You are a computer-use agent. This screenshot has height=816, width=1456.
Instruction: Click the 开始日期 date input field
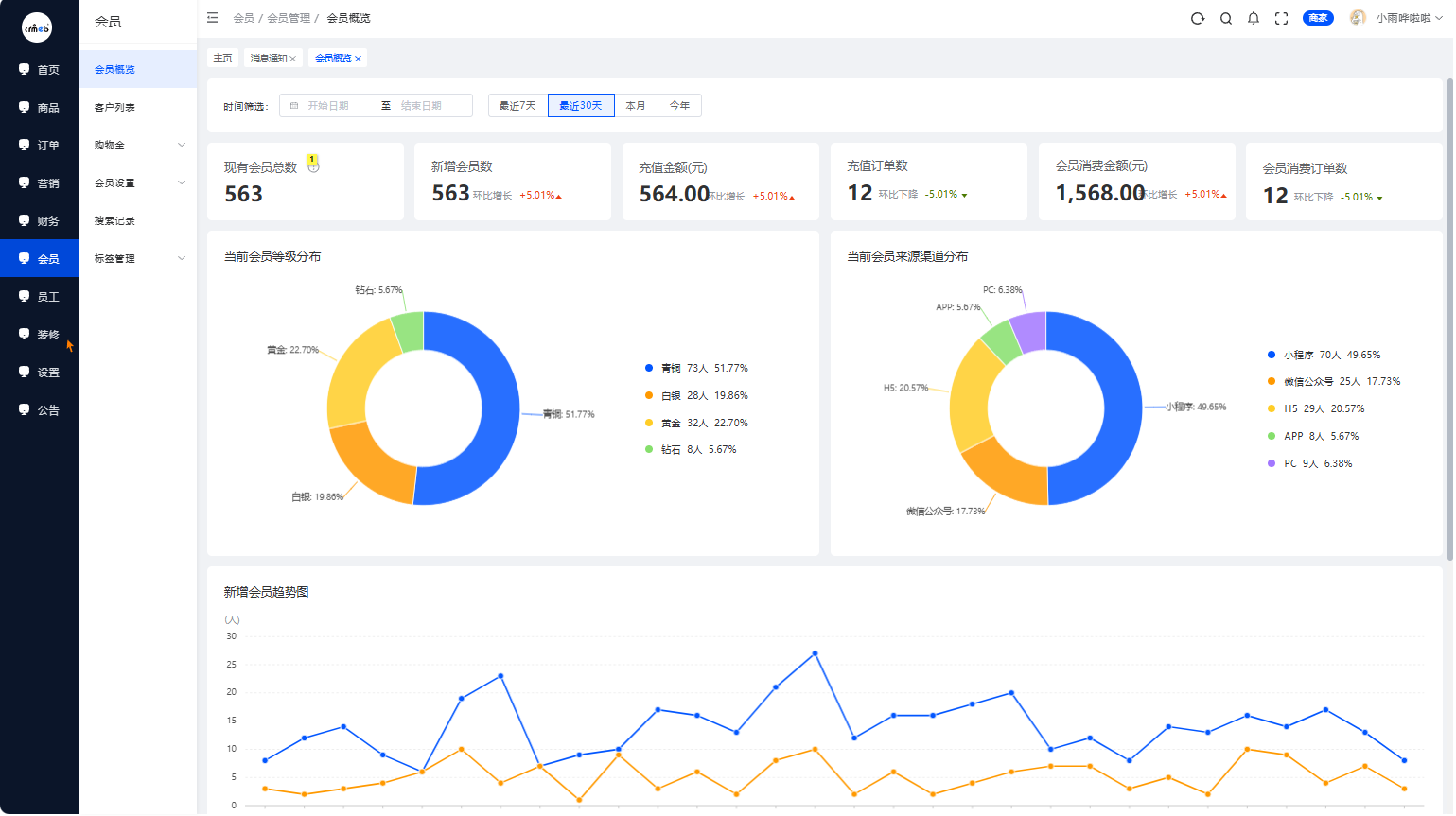[x=331, y=106]
